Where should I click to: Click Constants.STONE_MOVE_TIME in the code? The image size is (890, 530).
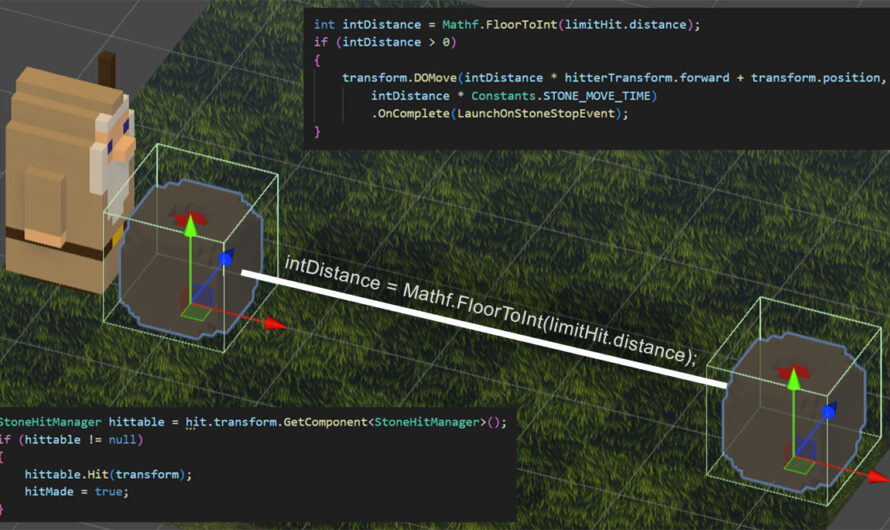click(x=561, y=96)
